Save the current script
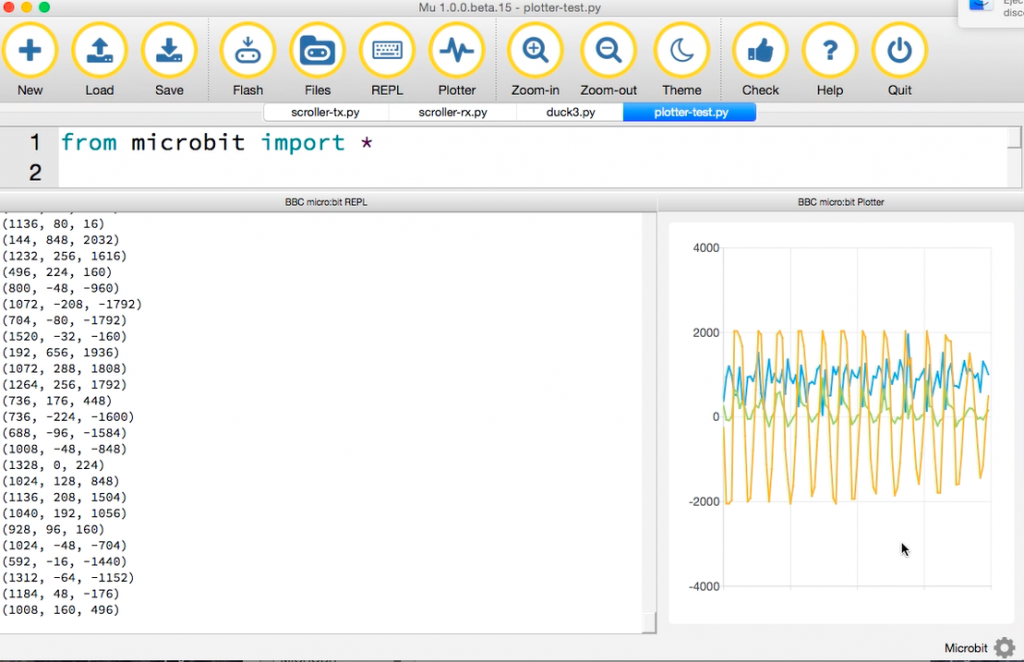 point(169,51)
